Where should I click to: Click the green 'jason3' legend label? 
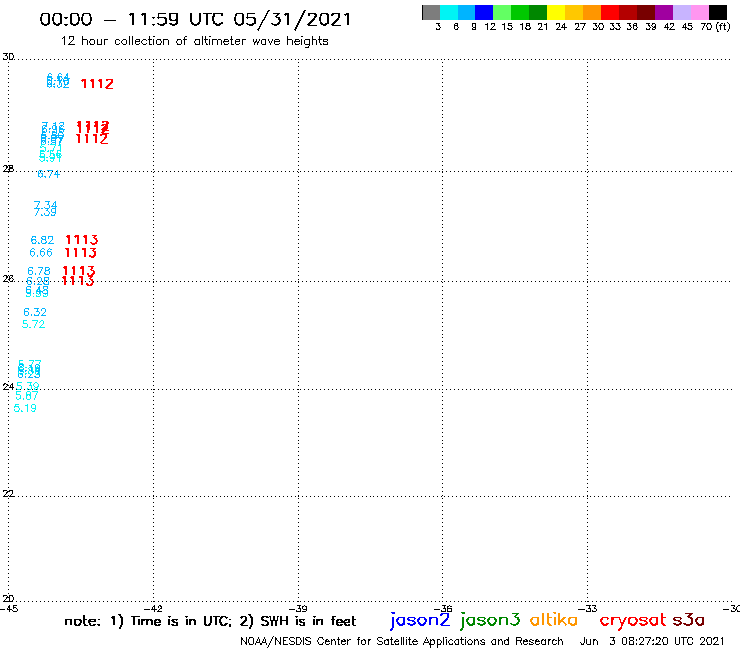[490, 621]
